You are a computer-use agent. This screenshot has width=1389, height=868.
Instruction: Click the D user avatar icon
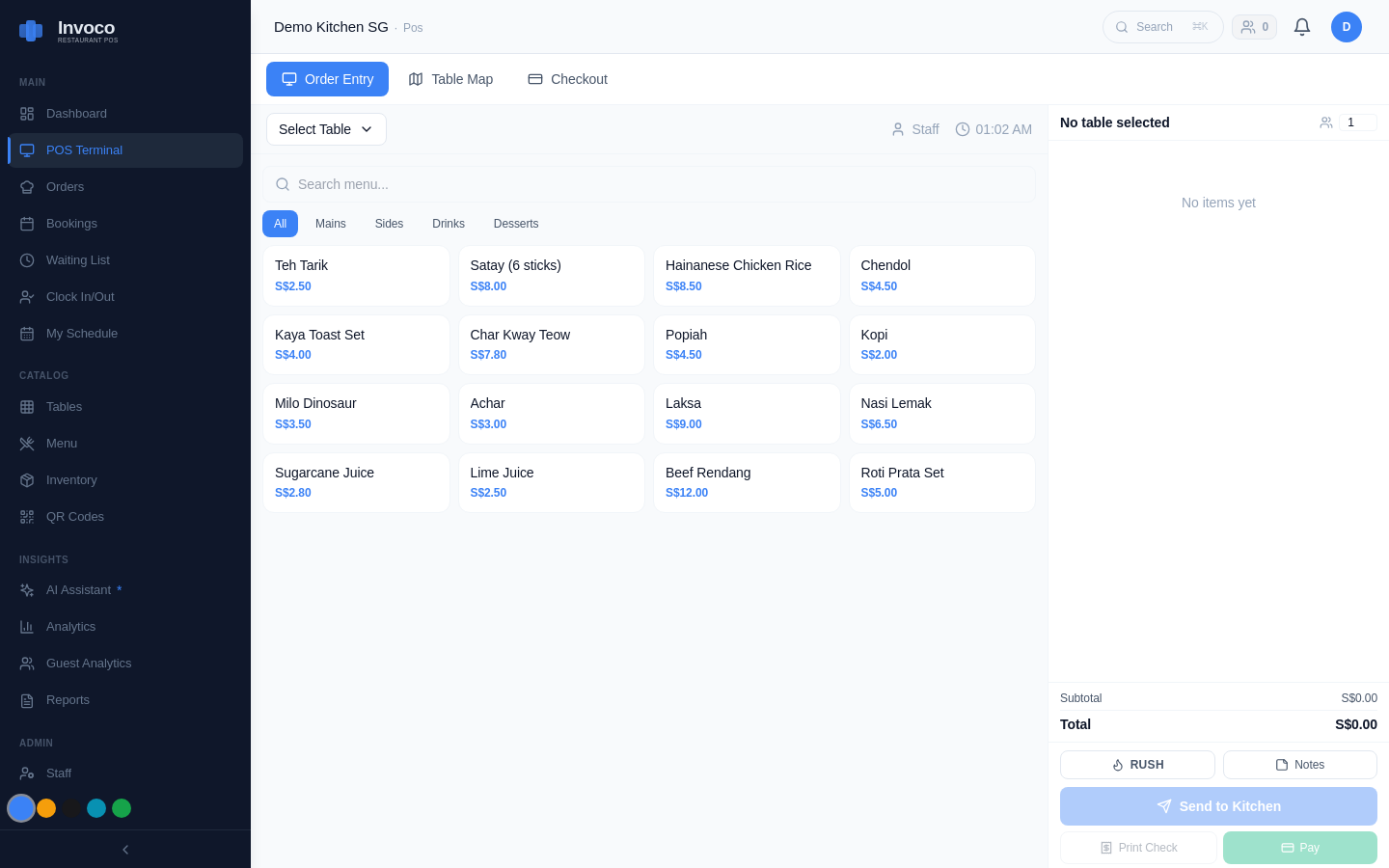(x=1347, y=27)
